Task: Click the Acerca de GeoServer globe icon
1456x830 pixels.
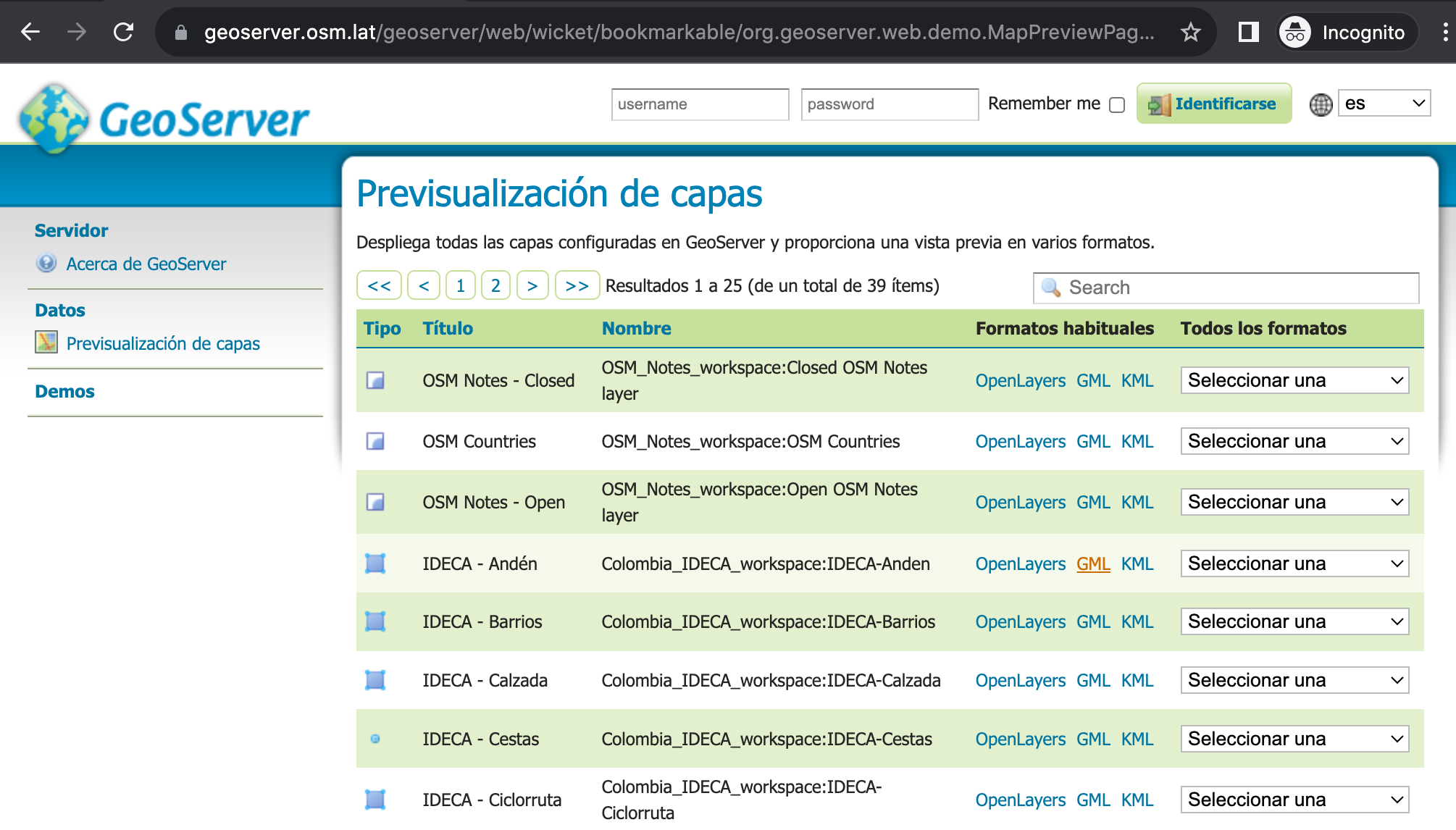Action: point(46,263)
